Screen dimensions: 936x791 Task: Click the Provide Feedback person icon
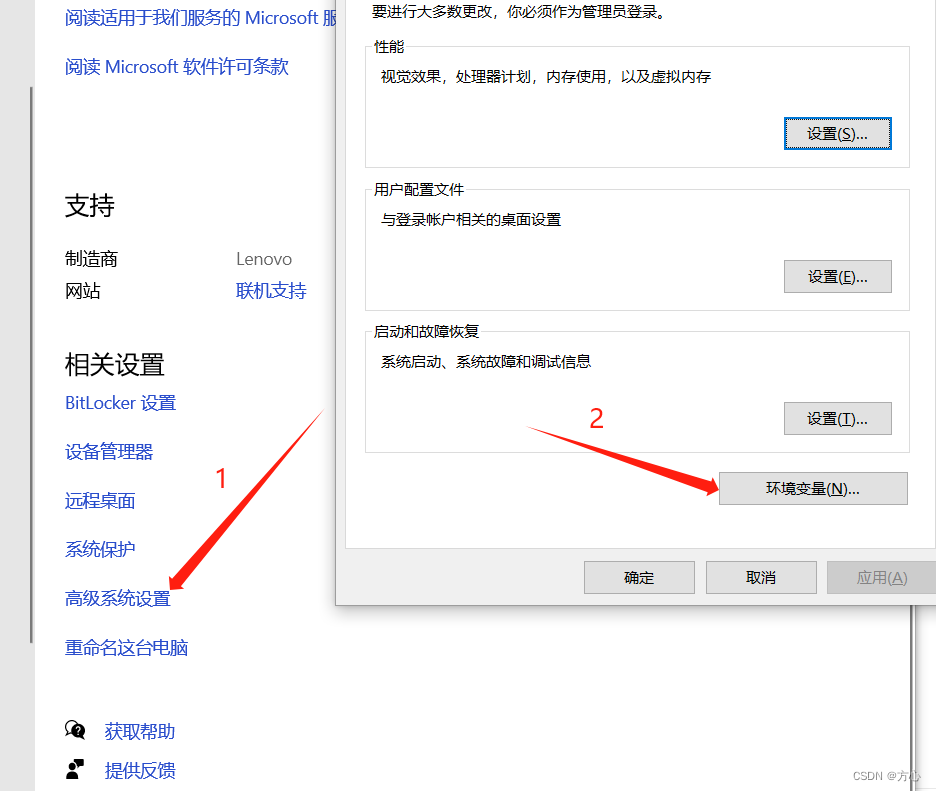[x=77, y=769]
